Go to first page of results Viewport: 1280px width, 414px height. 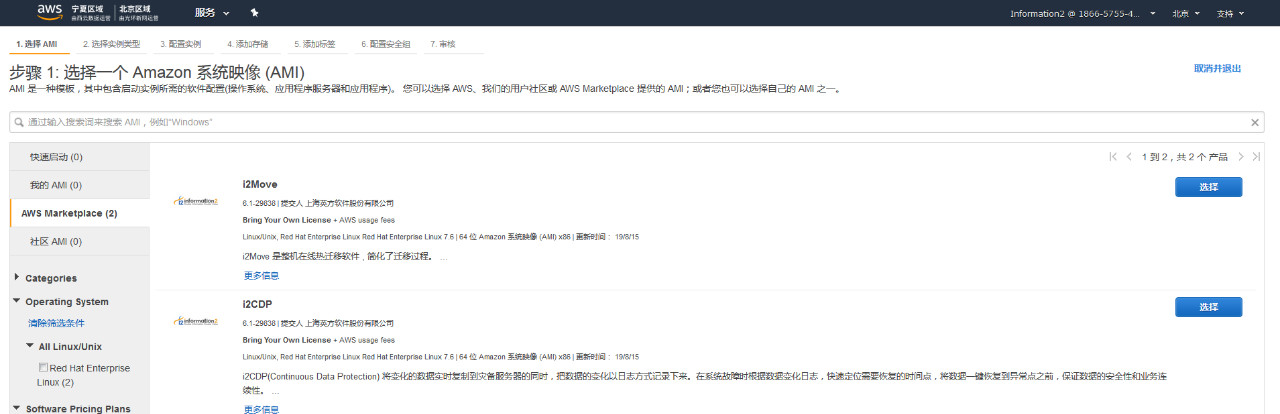[x=1113, y=157]
